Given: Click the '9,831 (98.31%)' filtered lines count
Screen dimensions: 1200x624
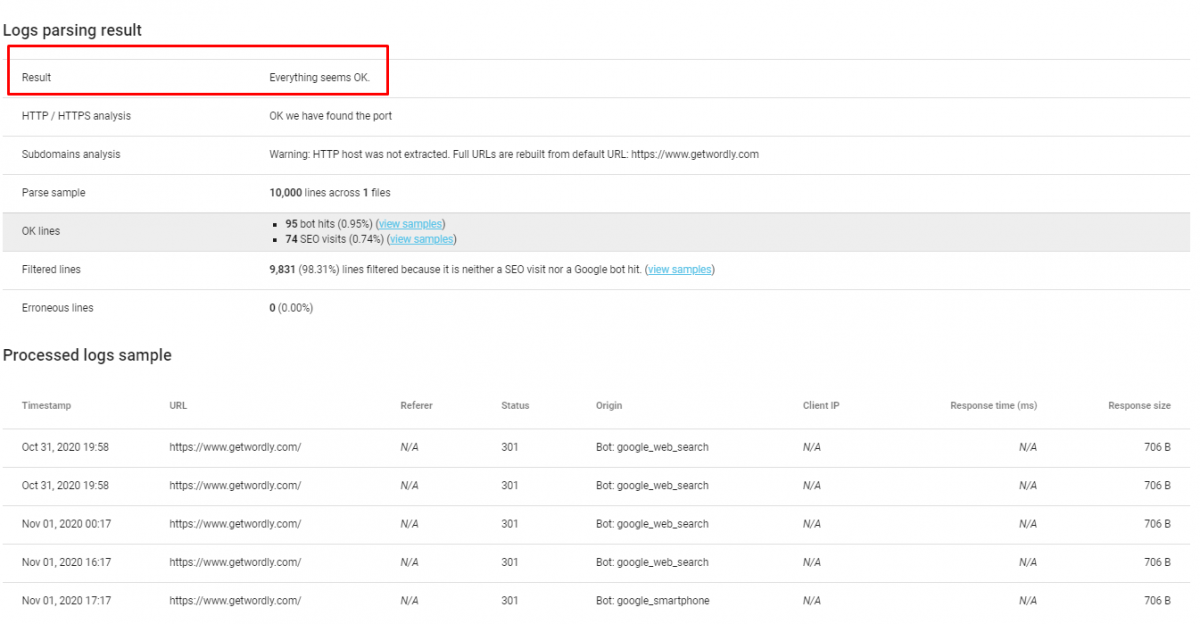Looking at the screenshot, I should click(x=305, y=270).
